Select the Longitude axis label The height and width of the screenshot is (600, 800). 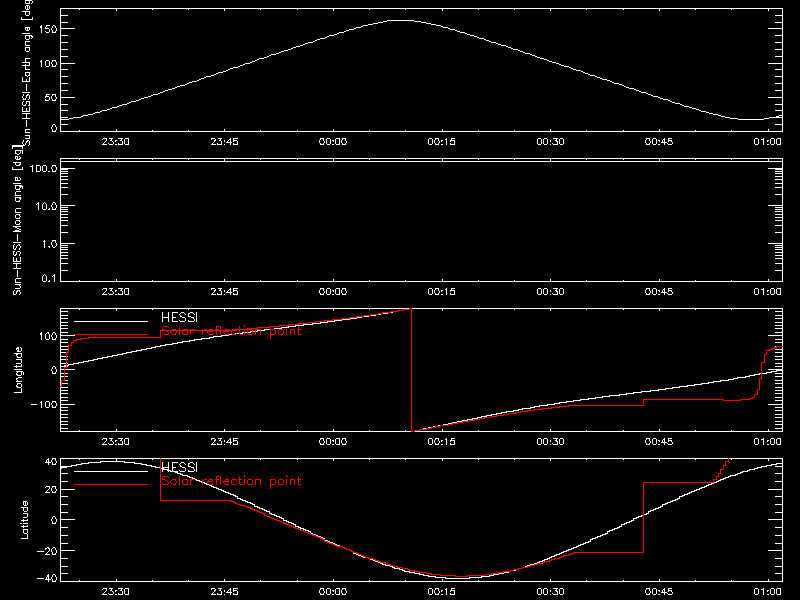(x=18, y=370)
